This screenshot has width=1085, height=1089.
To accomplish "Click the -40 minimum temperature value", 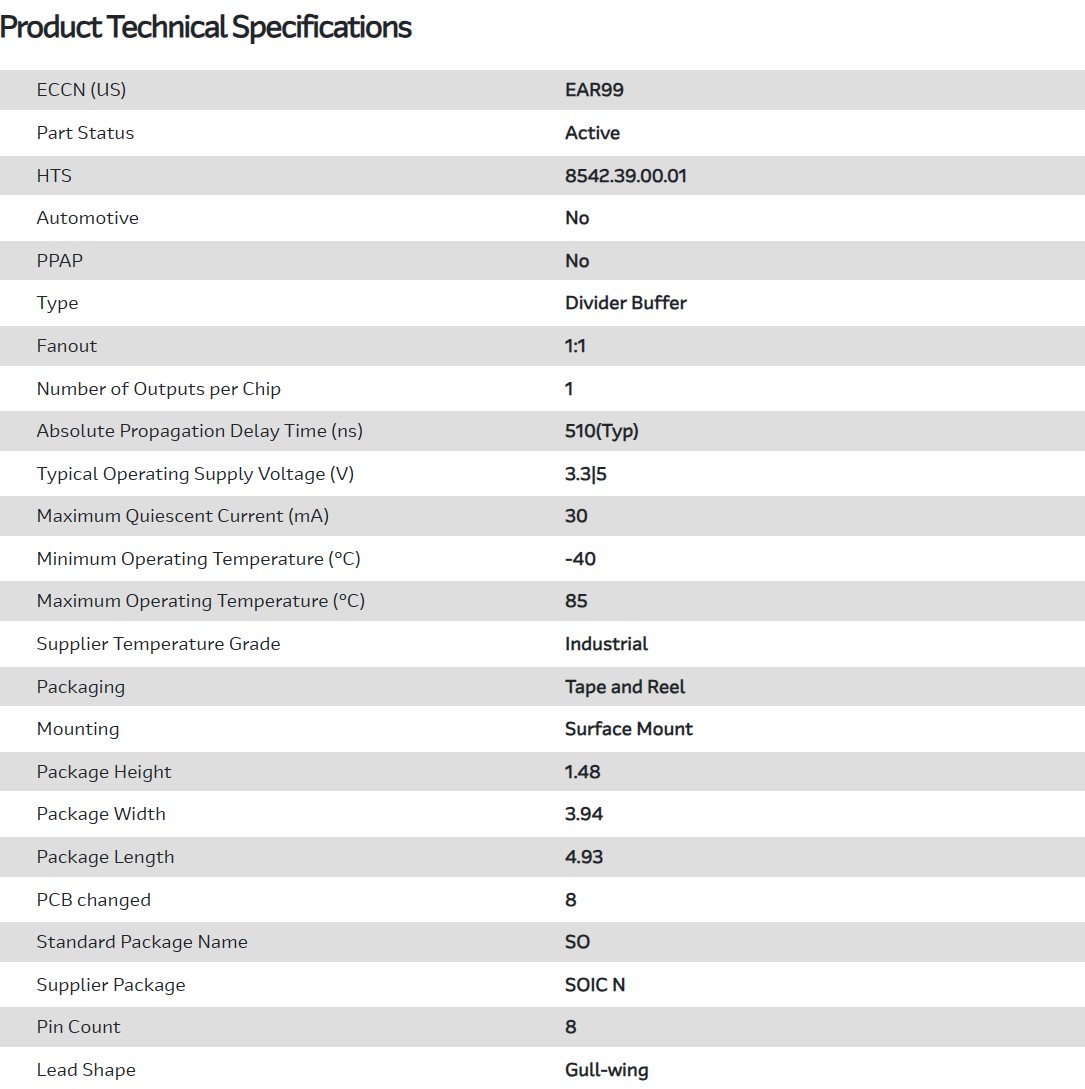I will point(580,559).
